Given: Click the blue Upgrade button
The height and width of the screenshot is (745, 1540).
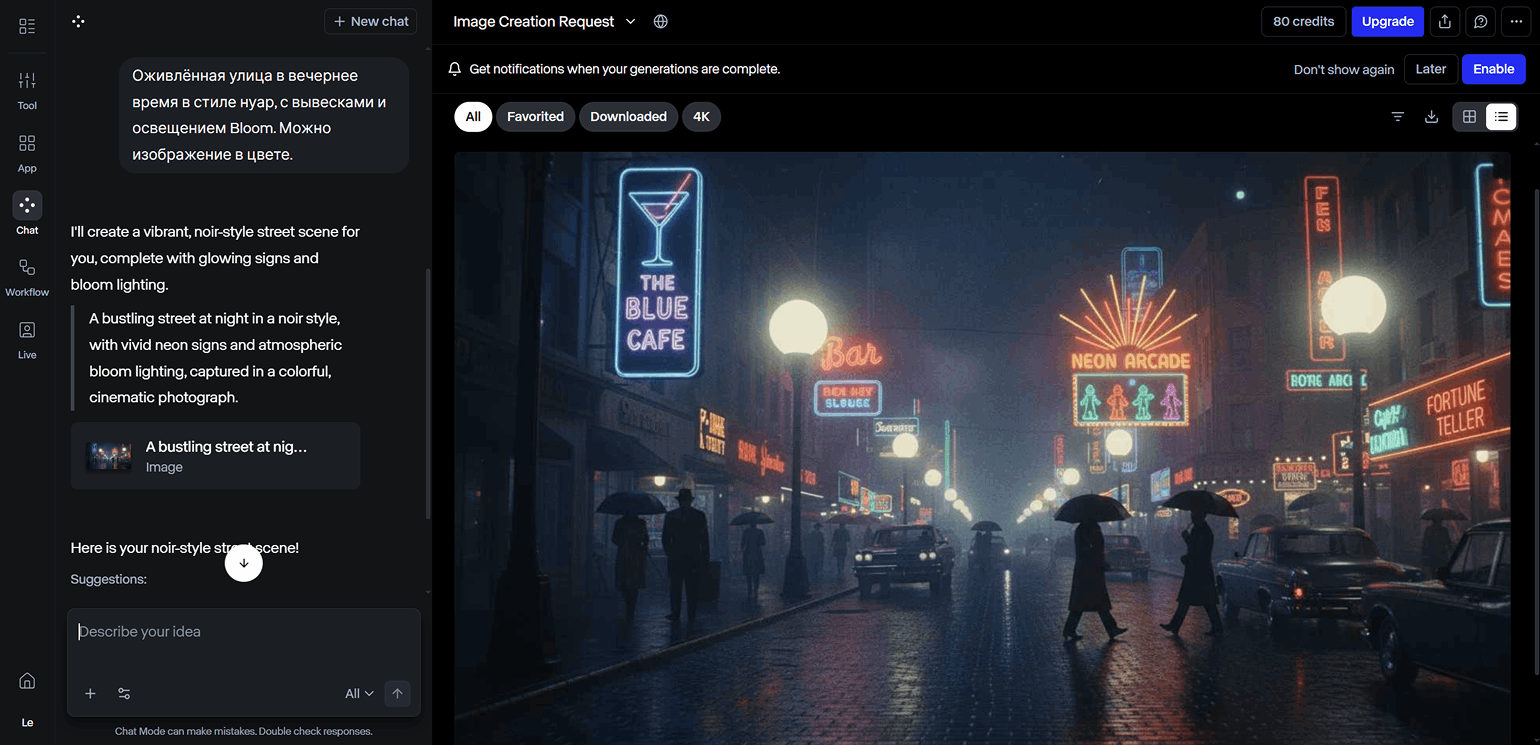Looking at the screenshot, I should (x=1387, y=22).
